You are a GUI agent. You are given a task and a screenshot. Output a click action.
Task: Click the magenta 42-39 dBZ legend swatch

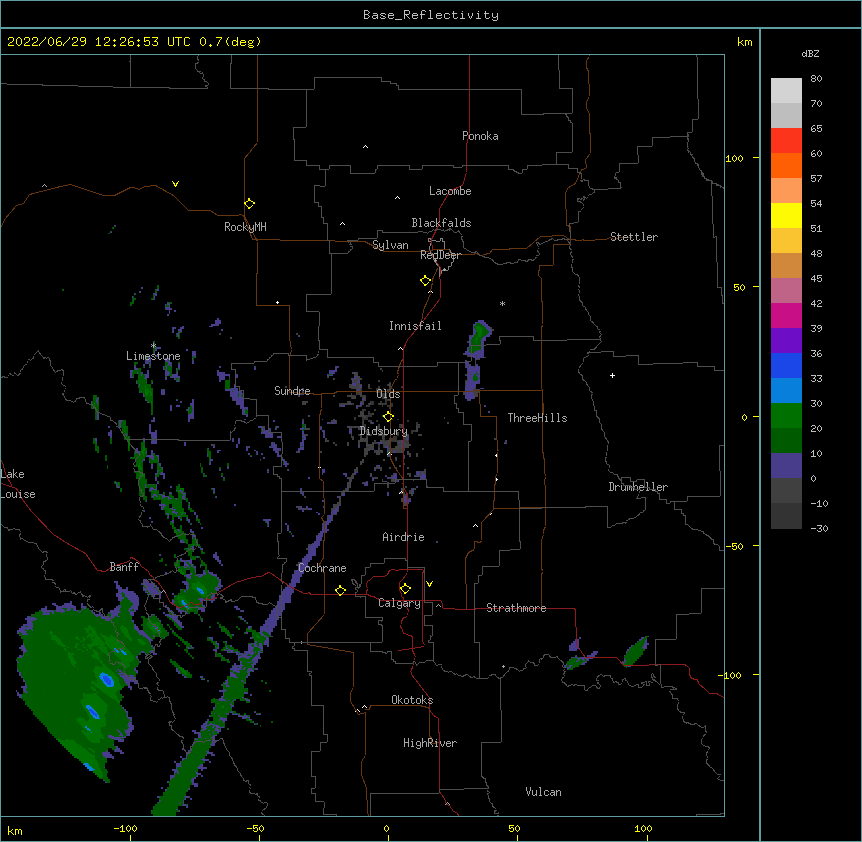pos(786,315)
